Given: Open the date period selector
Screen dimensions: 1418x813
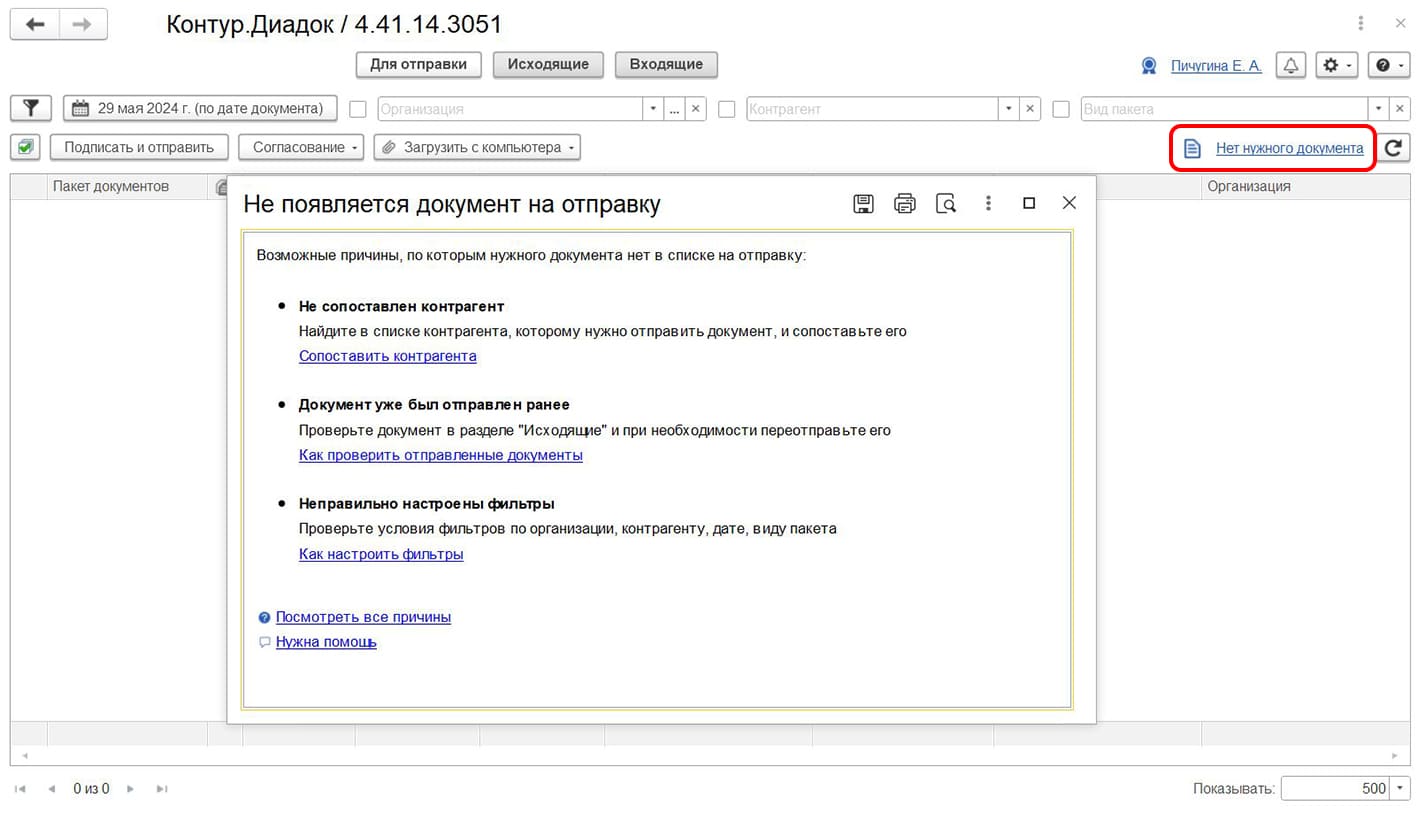Looking at the screenshot, I should click(x=200, y=108).
